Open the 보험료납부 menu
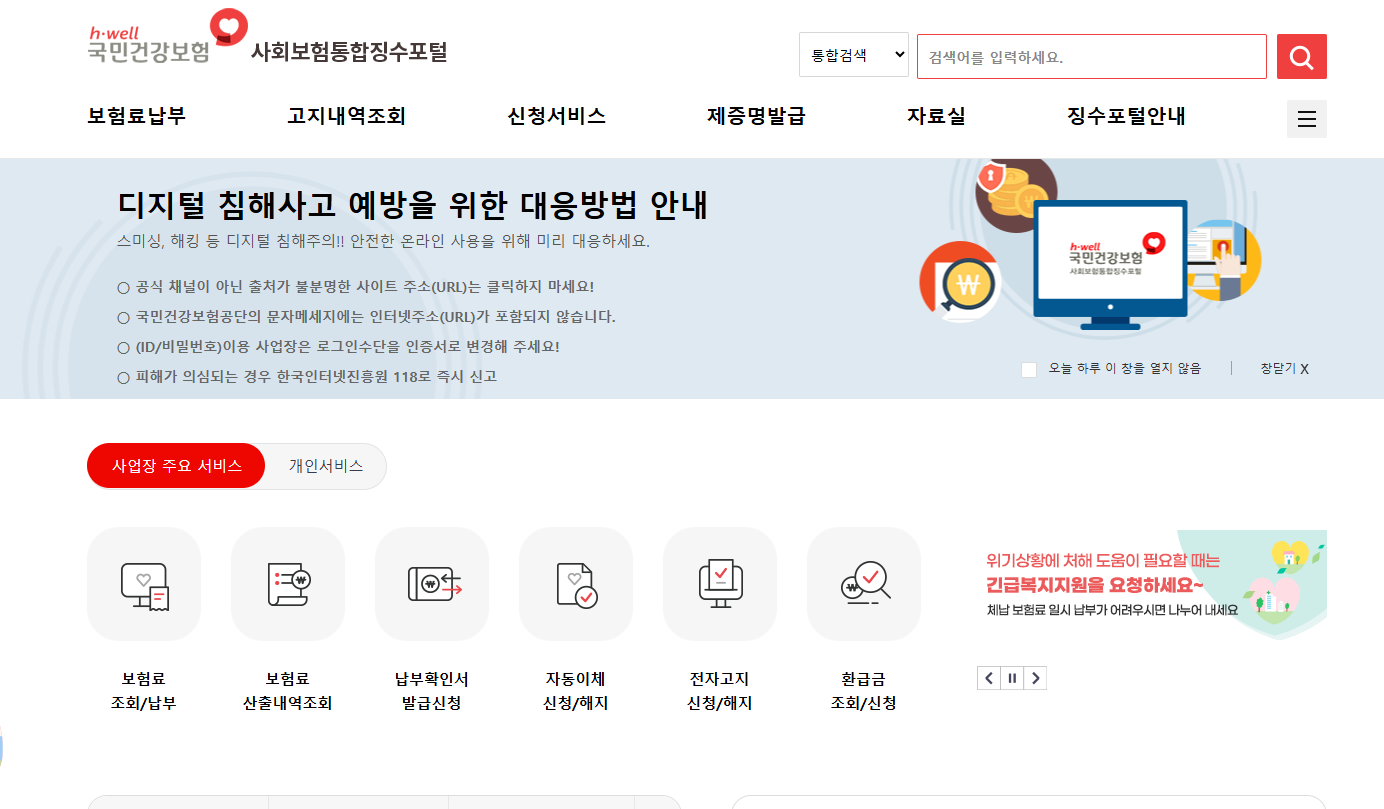Screen dimensions: 1384x809 coord(137,116)
